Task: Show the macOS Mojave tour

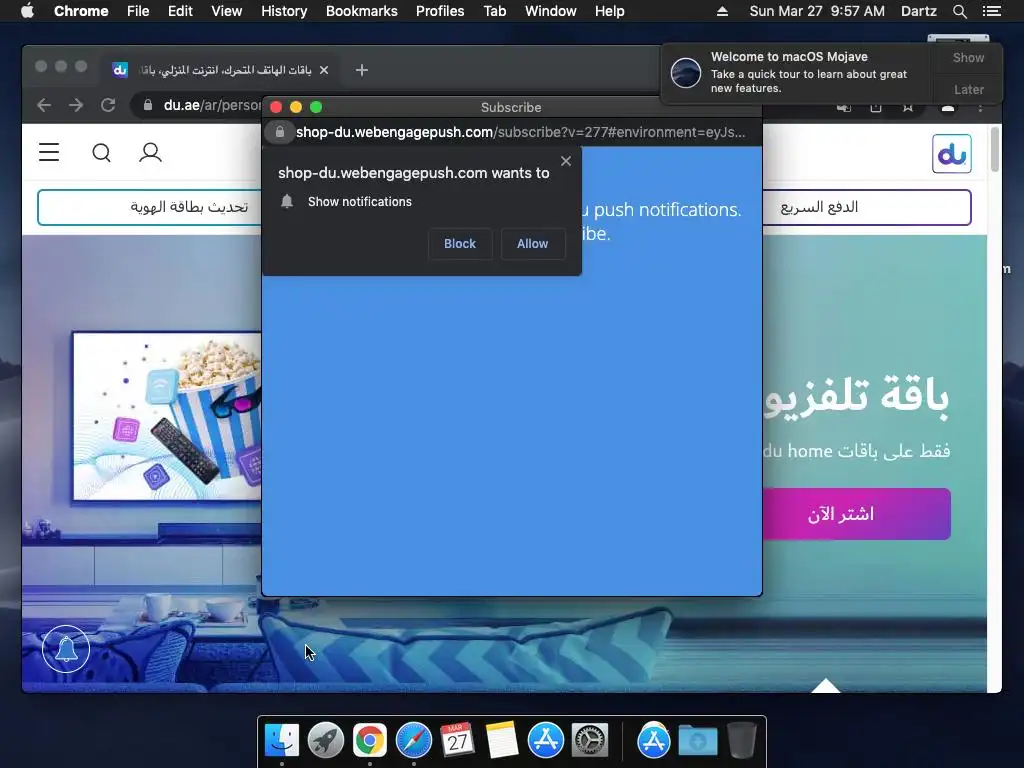Action: coord(968,57)
